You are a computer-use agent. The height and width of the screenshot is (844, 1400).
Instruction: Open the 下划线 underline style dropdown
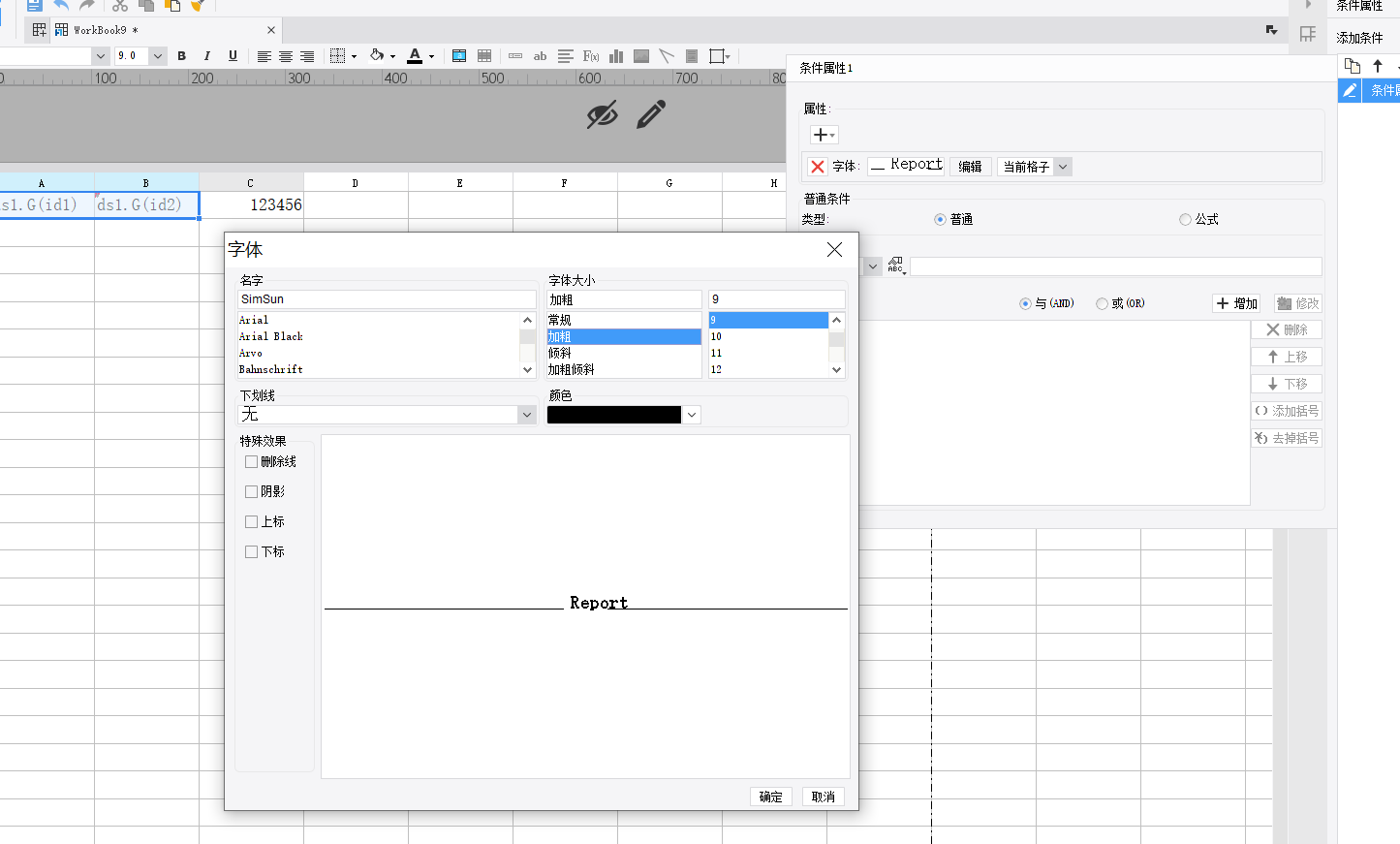[526, 415]
